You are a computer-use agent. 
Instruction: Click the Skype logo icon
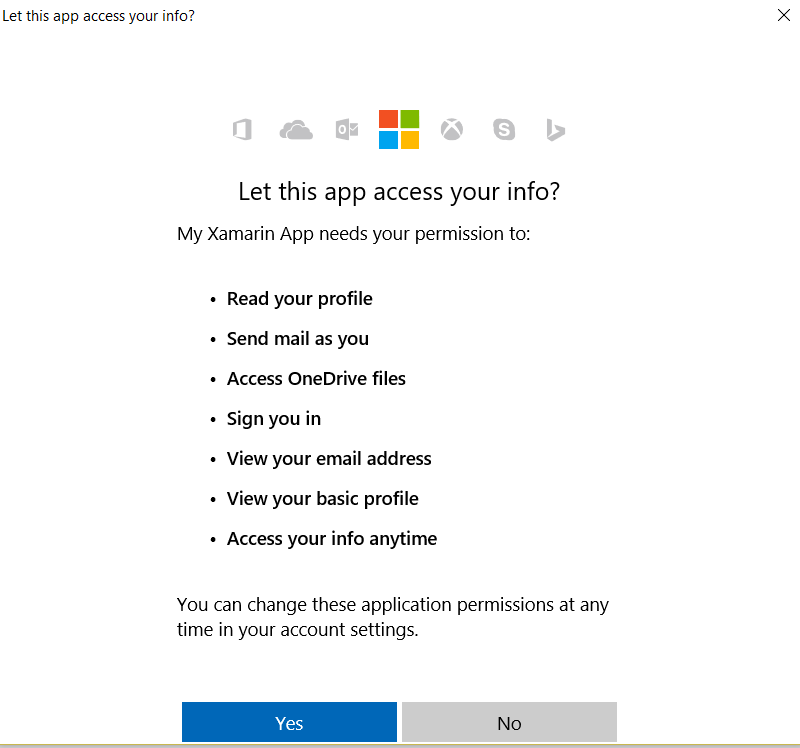(x=504, y=130)
